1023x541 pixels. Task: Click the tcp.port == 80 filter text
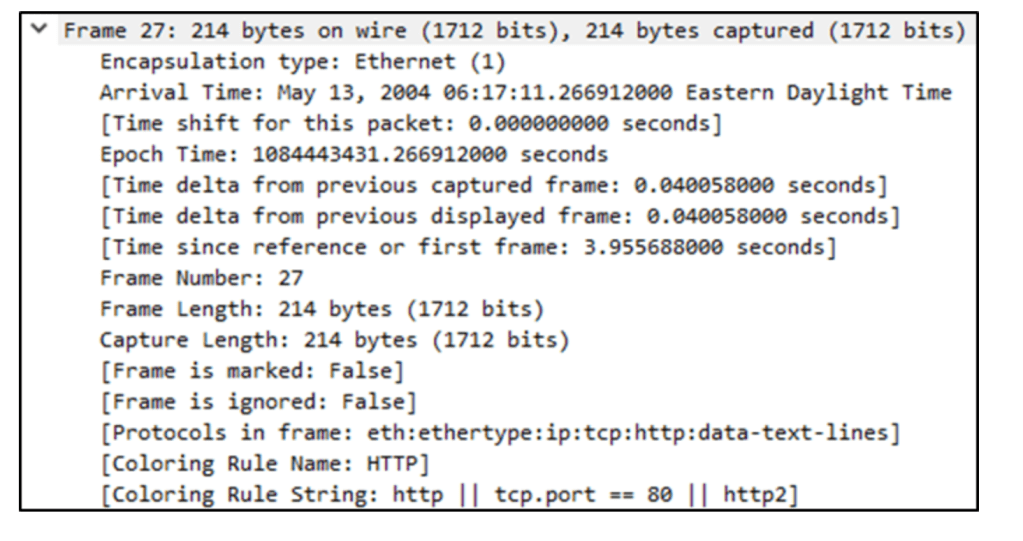point(583,495)
